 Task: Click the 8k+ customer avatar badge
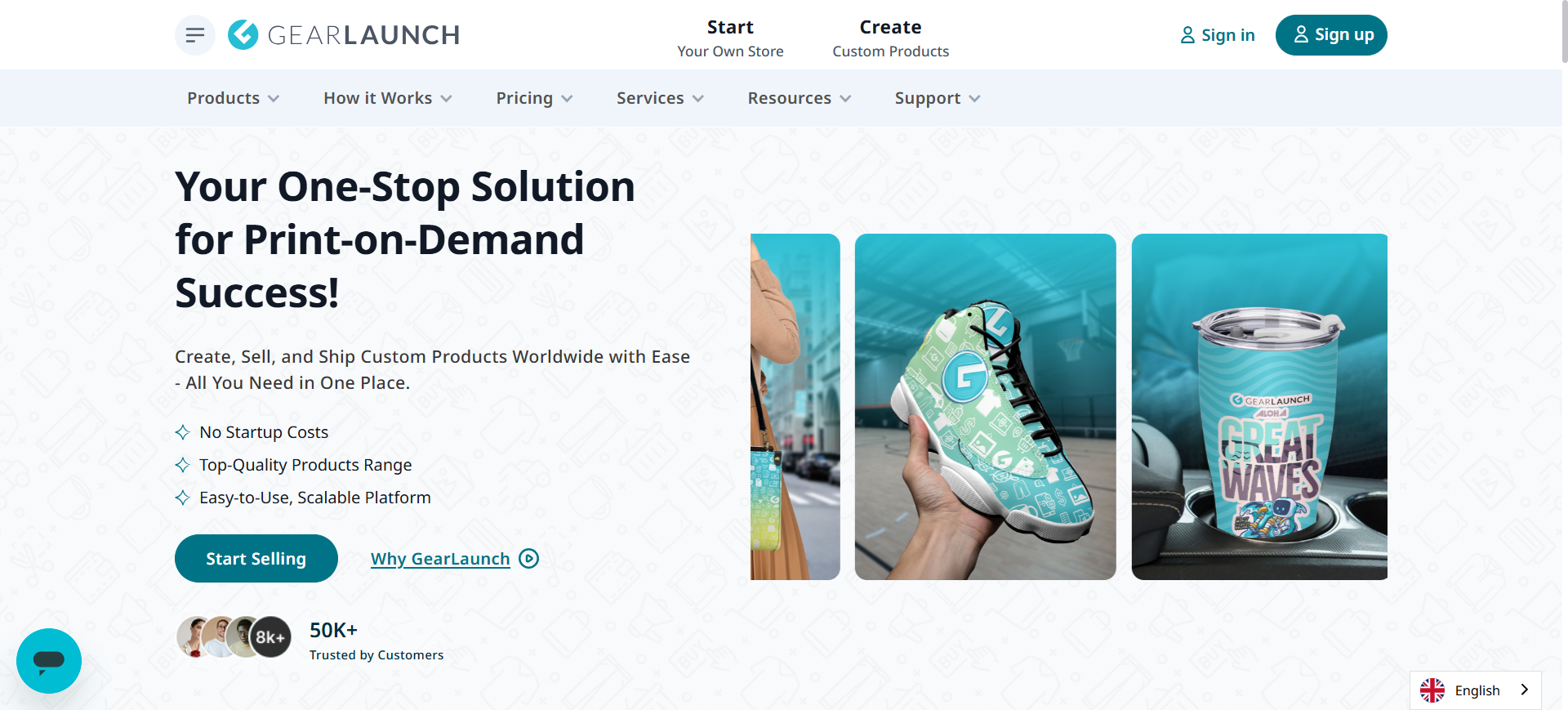coord(270,637)
